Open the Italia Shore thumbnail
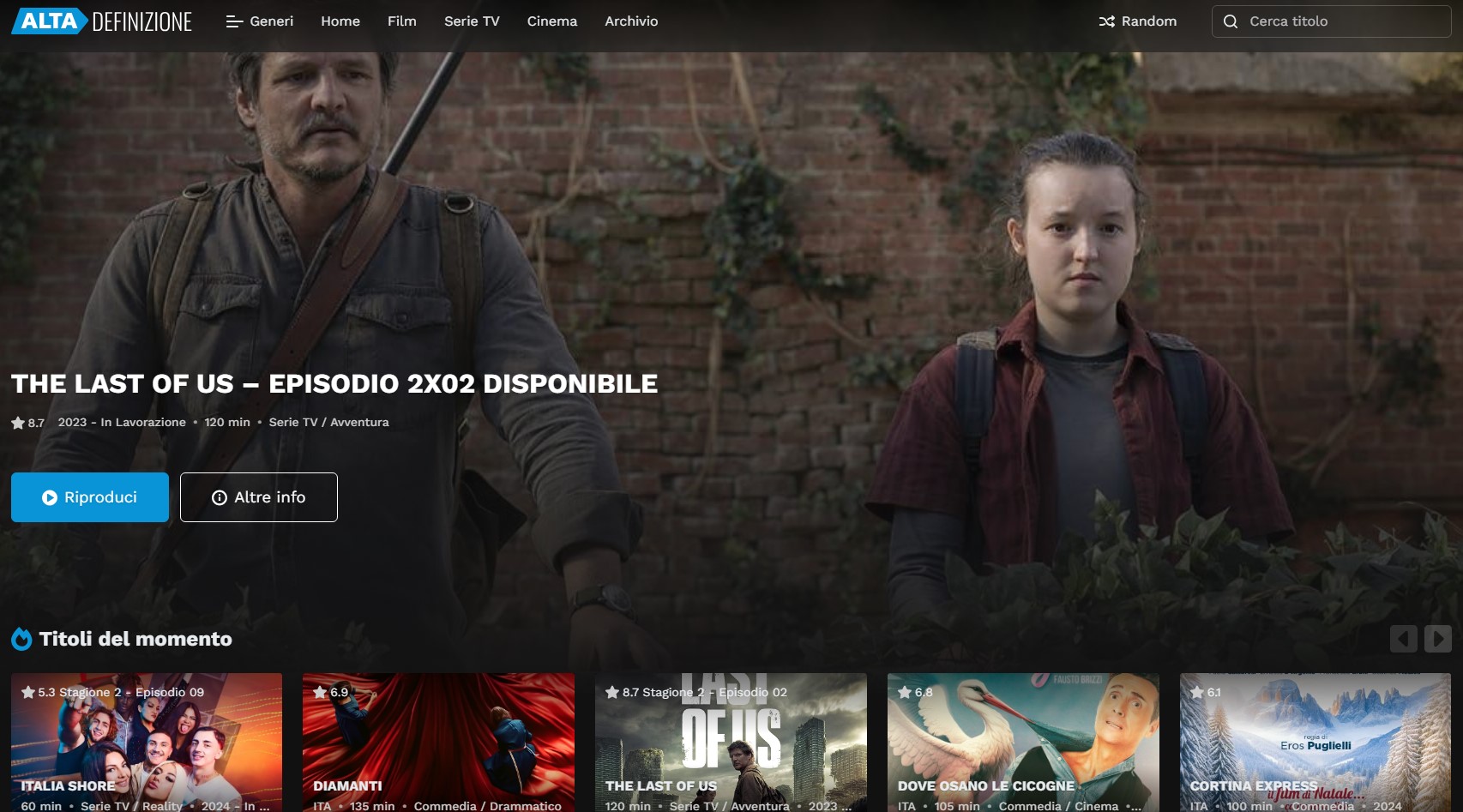 pyautogui.click(x=147, y=742)
